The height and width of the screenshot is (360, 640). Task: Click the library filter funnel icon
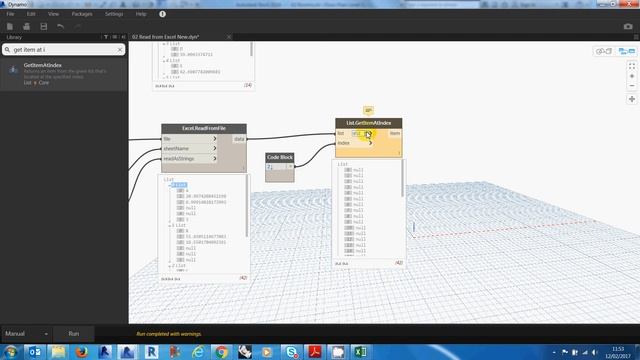coord(106,37)
